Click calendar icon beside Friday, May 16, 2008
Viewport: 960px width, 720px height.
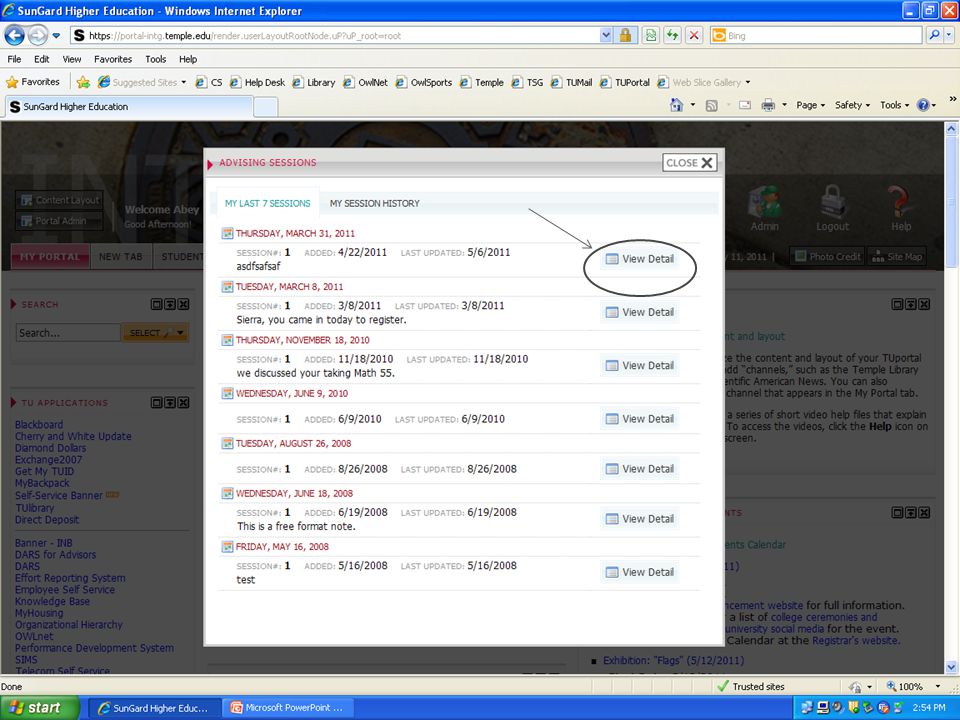(227, 547)
